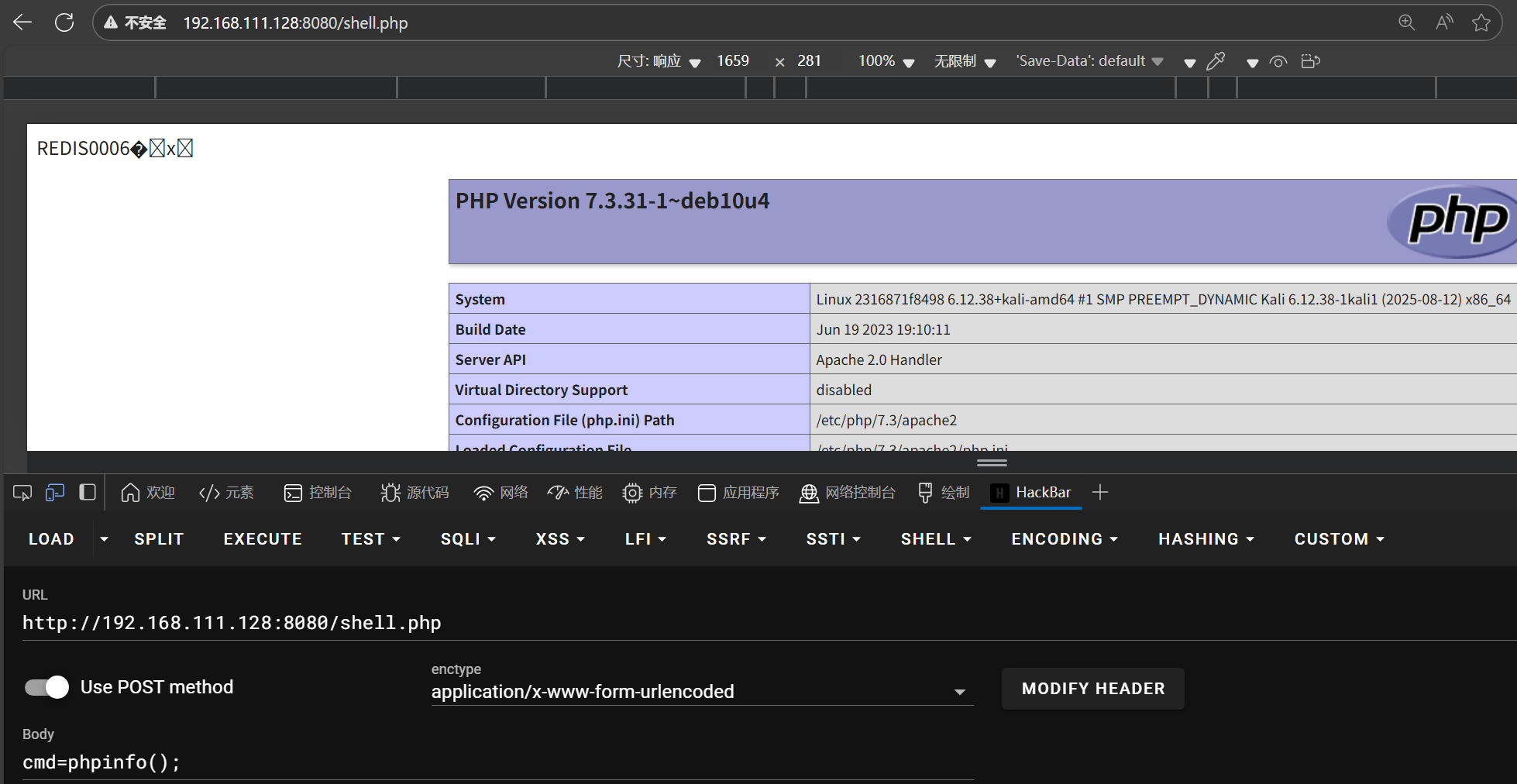Screen dimensions: 1517x784
Task: Open the enctype selection dropdown
Action: click(x=702, y=691)
